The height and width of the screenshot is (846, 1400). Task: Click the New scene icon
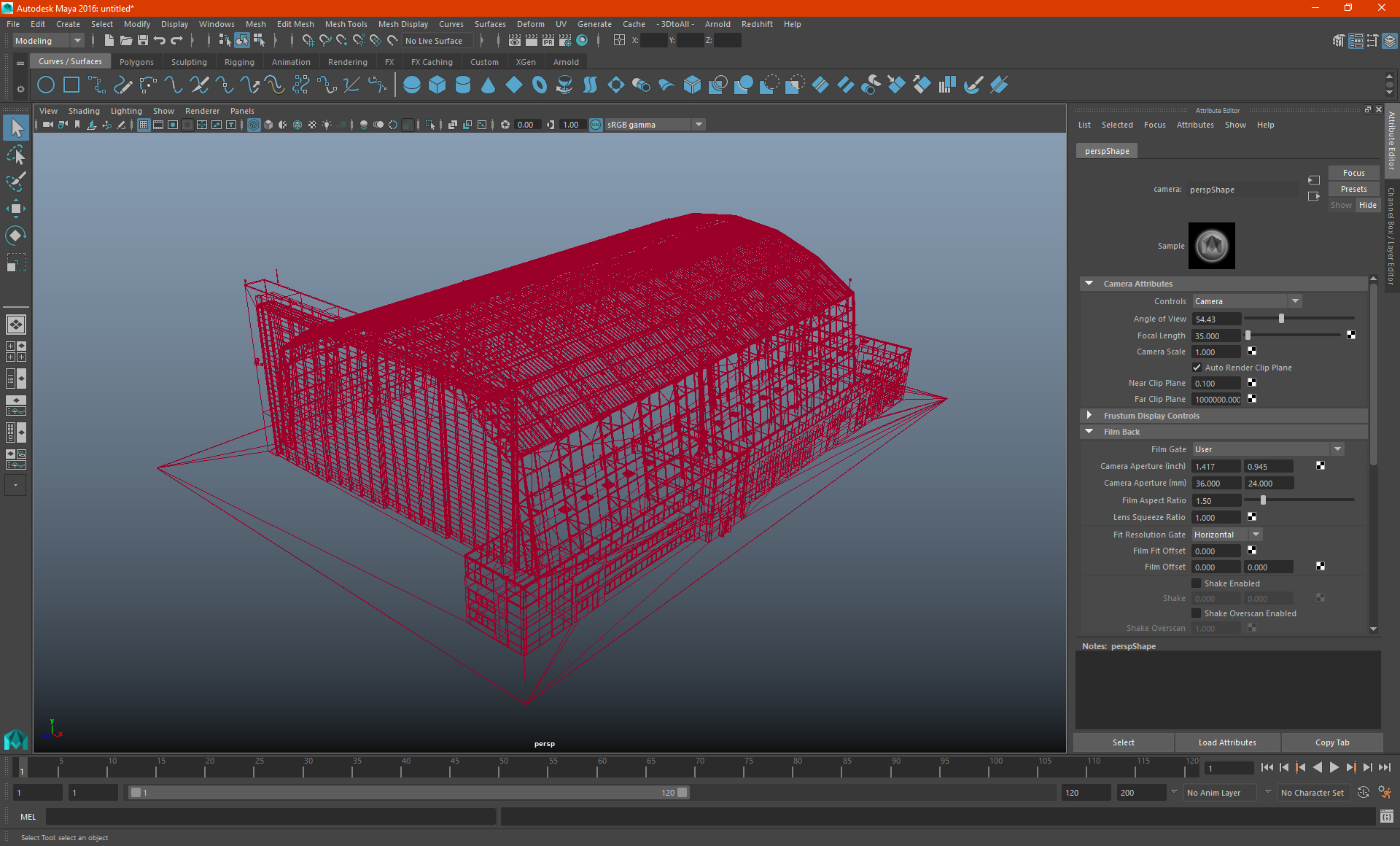coord(109,41)
